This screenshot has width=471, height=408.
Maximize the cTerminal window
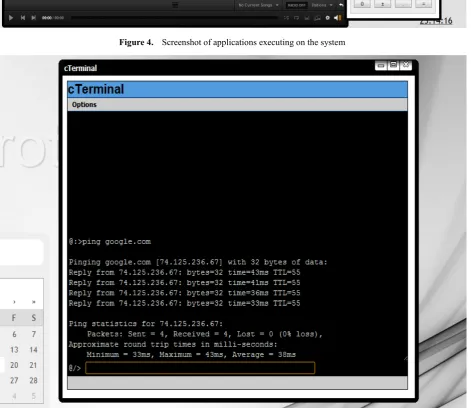click(393, 65)
